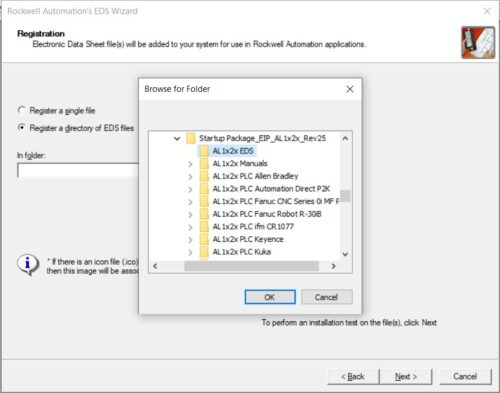Click the PLC Kuka folder icon
Image resolution: width=500 pixels, height=393 pixels.
204,252
